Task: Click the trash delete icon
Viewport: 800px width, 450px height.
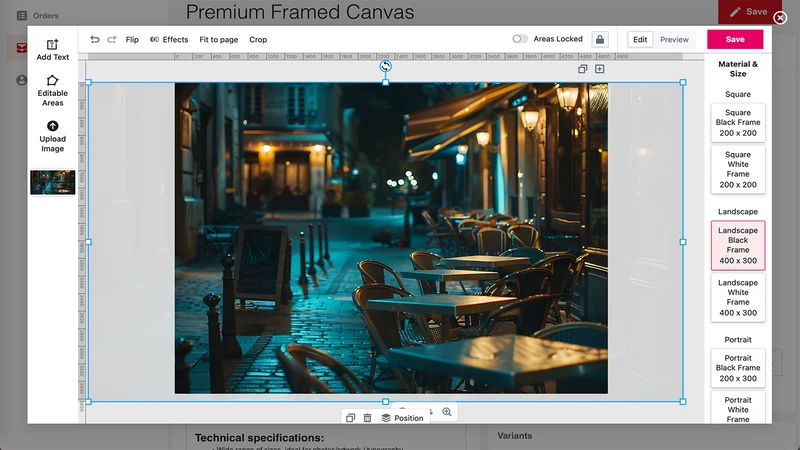Action: pyautogui.click(x=367, y=418)
